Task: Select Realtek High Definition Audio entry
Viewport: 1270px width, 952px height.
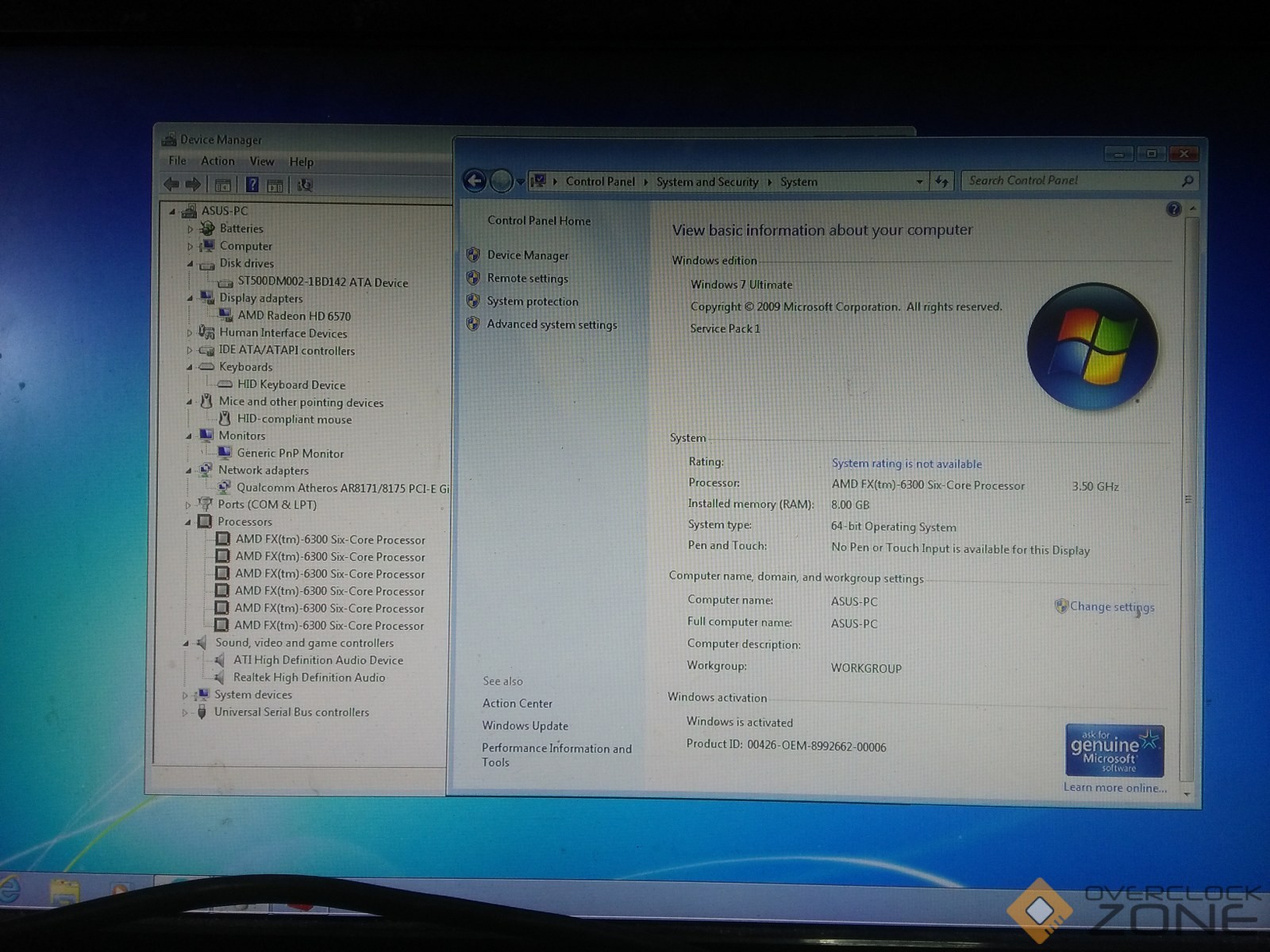Action: click(x=309, y=678)
